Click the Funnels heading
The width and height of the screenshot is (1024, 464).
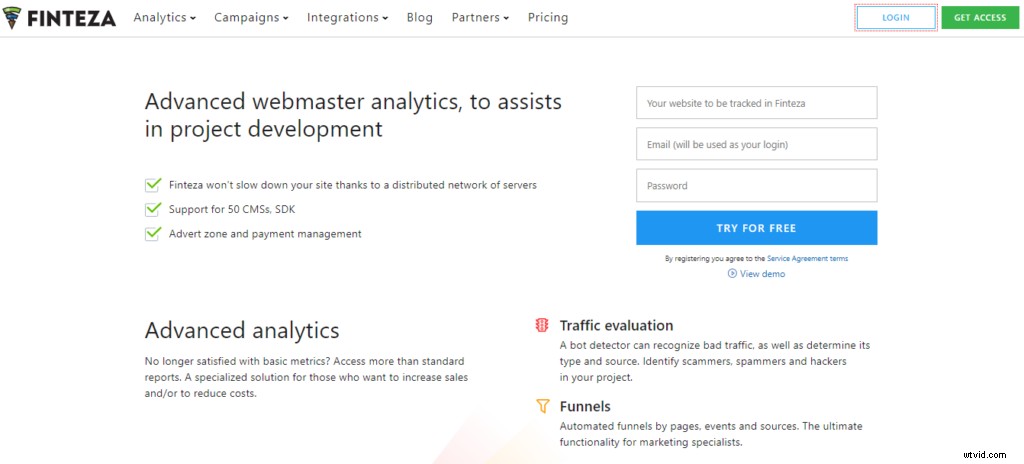(585, 406)
